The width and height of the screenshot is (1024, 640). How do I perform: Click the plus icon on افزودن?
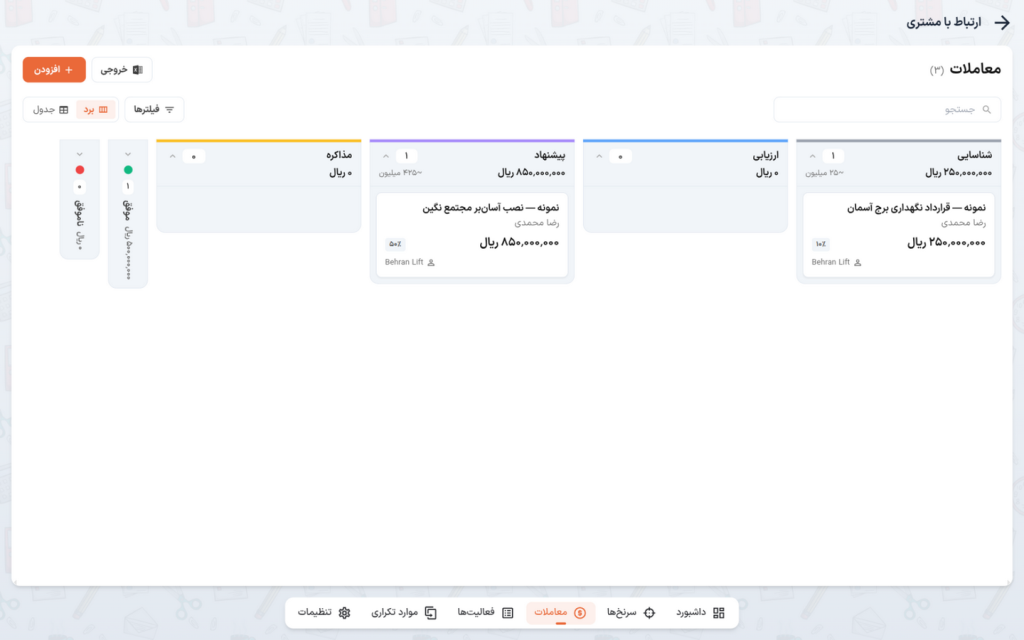pyautogui.click(x=69, y=70)
